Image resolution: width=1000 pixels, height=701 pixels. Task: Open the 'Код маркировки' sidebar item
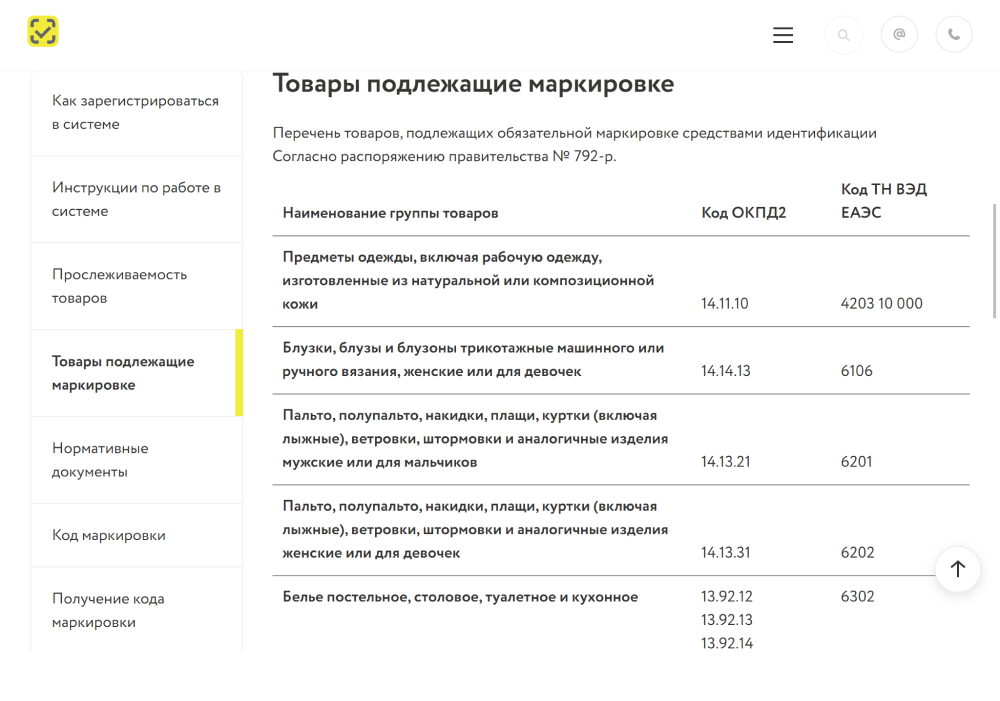pyautogui.click(x=109, y=535)
